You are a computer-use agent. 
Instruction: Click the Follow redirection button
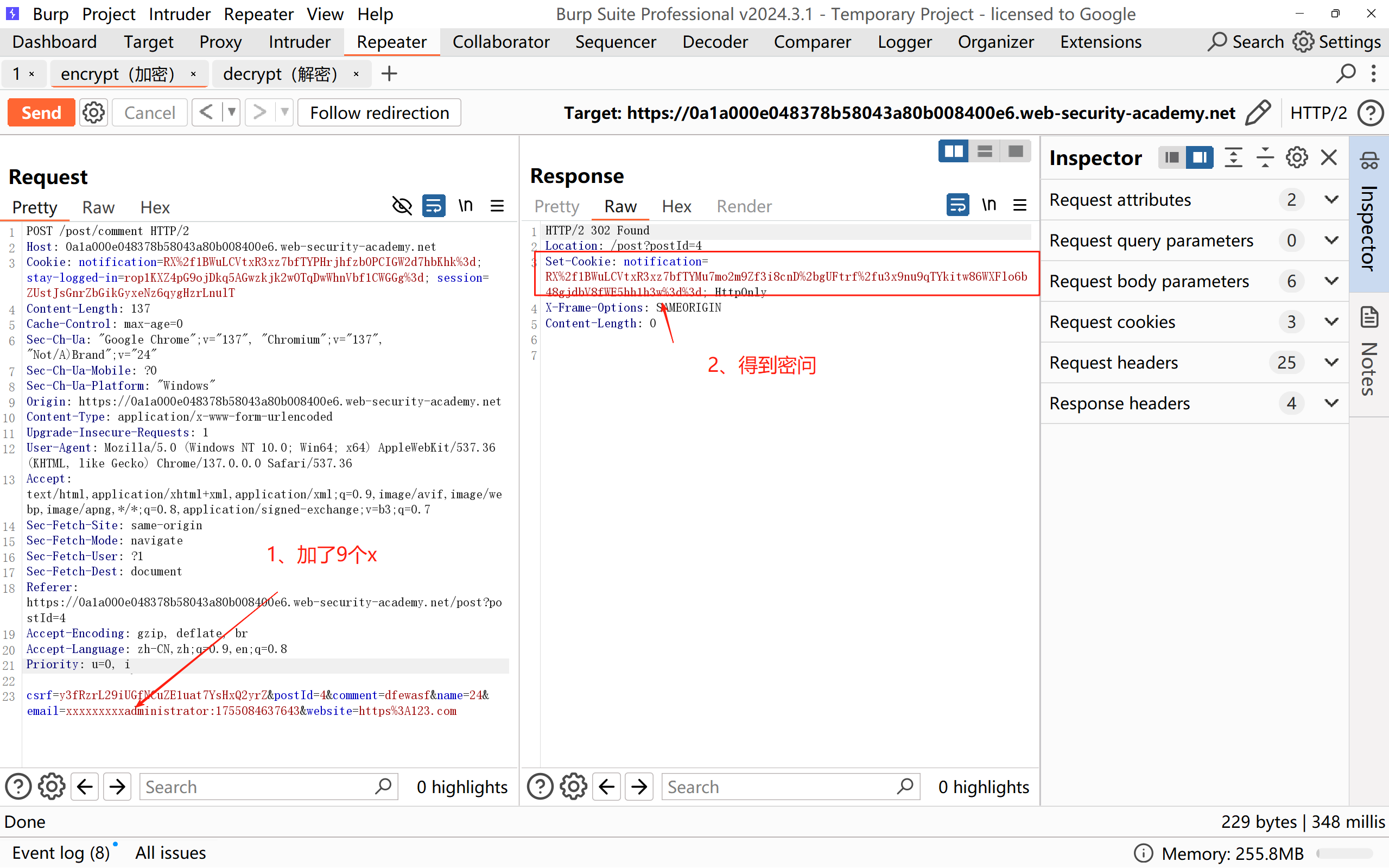[379, 112]
